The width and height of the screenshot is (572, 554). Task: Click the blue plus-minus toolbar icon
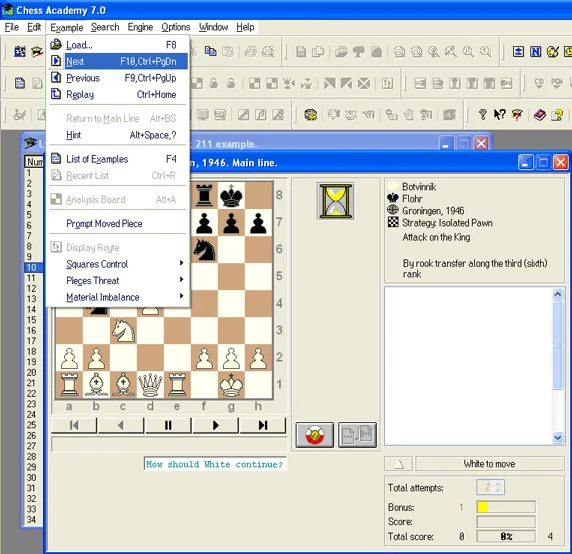[x=518, y=51]
